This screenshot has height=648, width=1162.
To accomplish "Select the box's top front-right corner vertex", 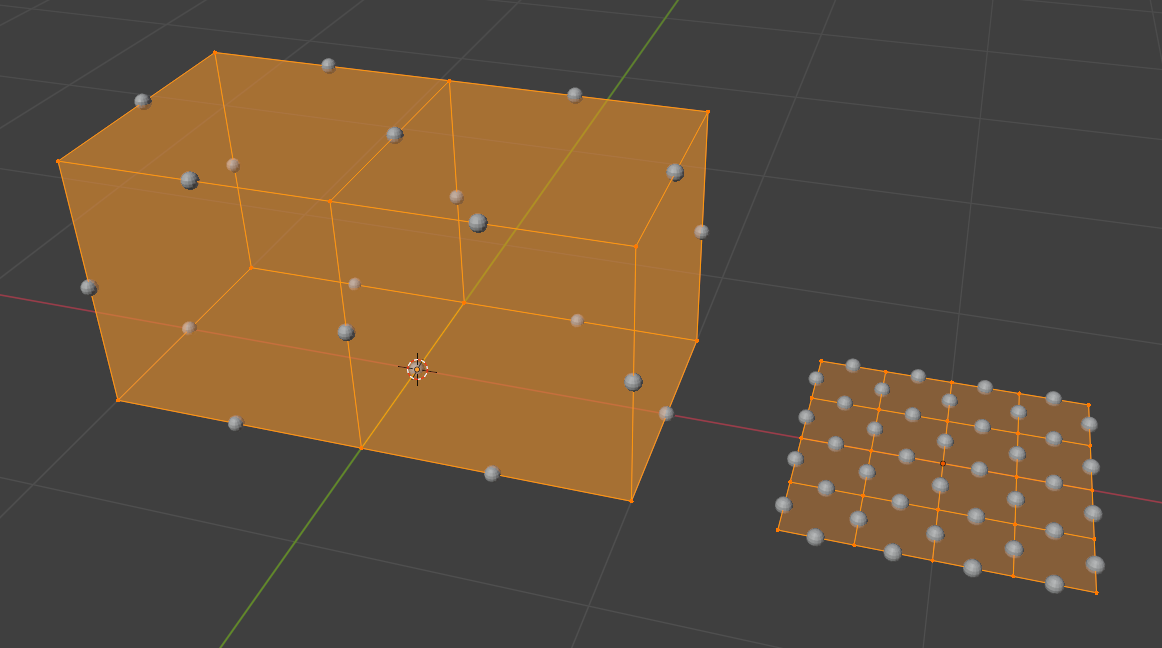I will pos(636,245).
